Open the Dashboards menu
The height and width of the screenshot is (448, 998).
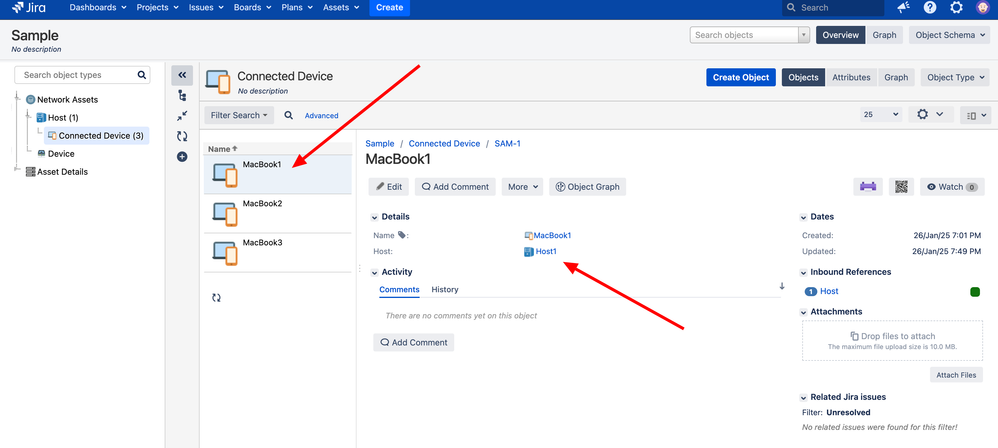tap(98, 8)
